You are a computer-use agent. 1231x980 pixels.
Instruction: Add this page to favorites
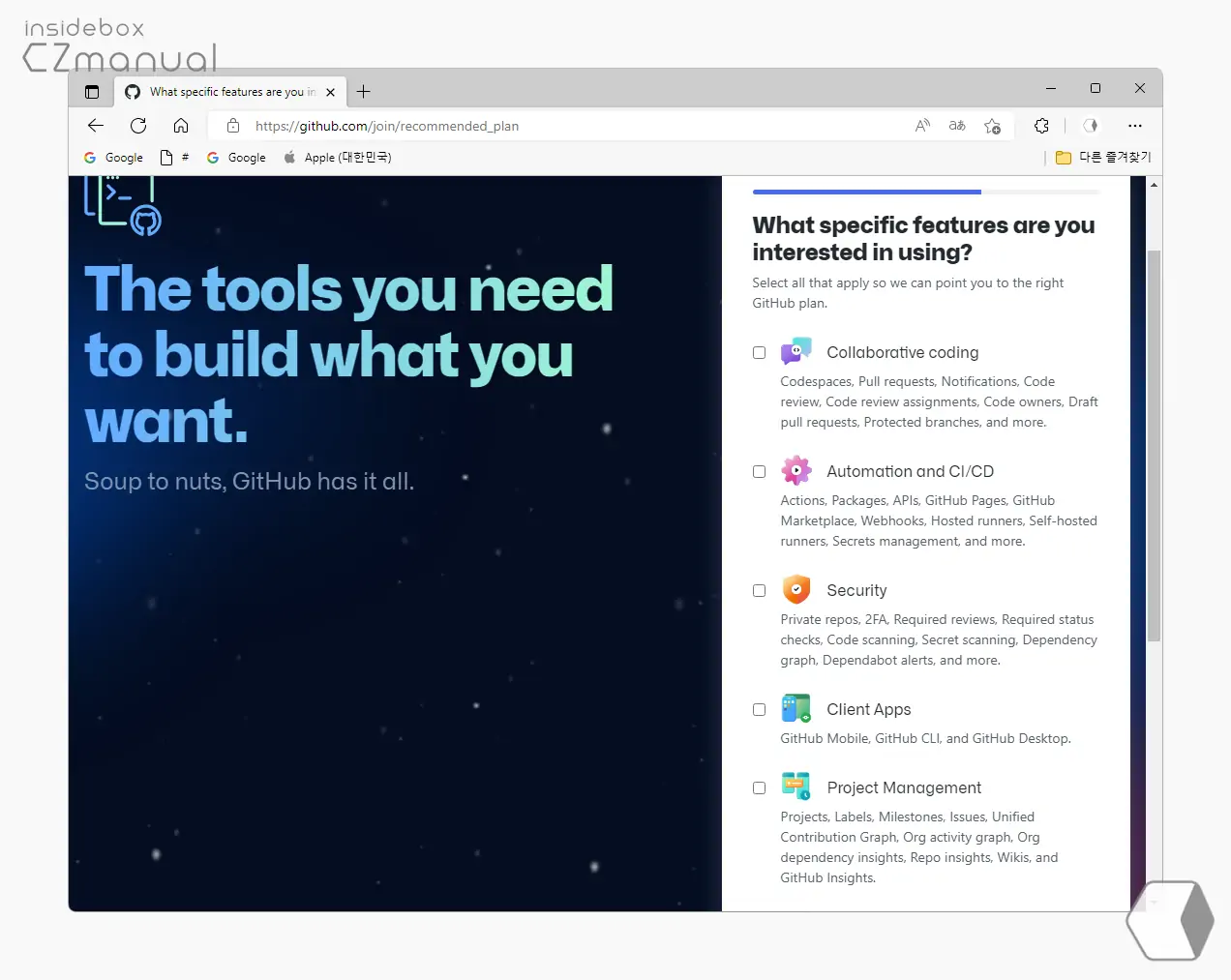pyautogui.click(x=992, y=126)
